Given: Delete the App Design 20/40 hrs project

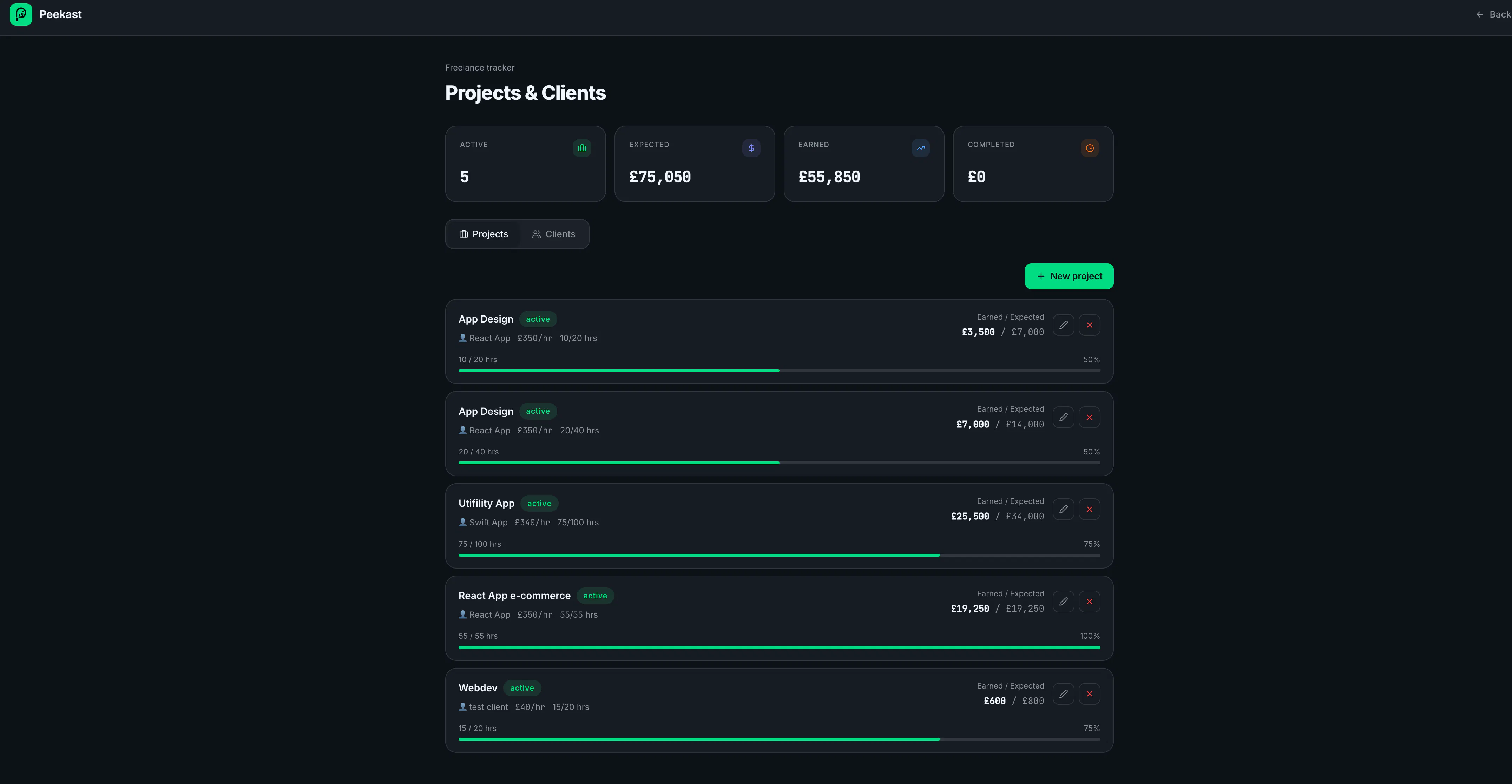Looking at the screenshot, I should [x=1089, y=417].
